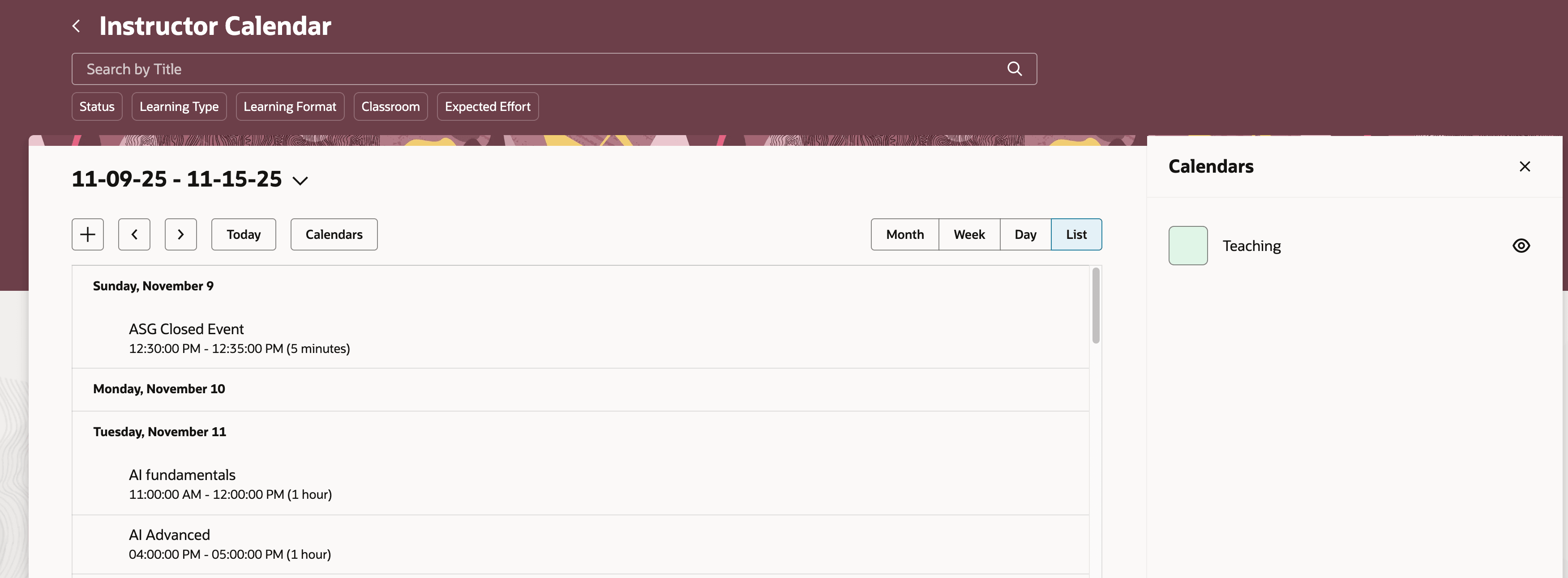This screenshot has width=1568, height=578.
Task: Select the ASG Closed Event entry
Action: [186, 328]
